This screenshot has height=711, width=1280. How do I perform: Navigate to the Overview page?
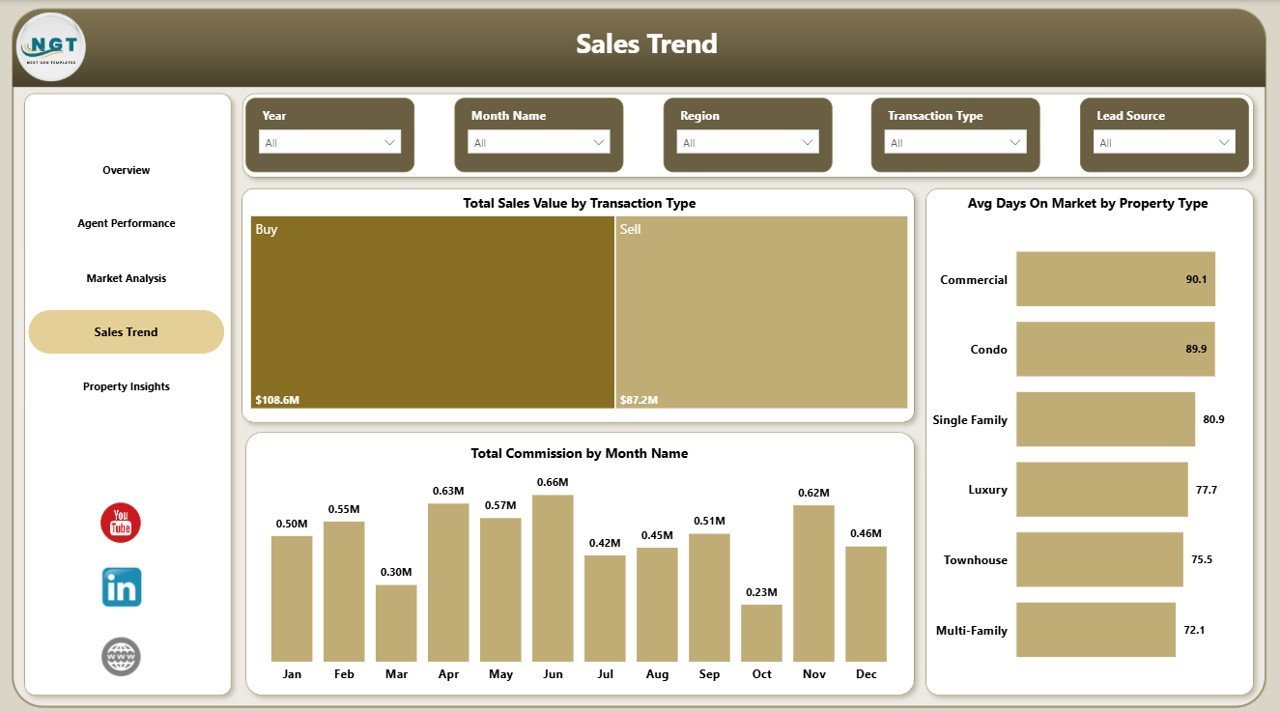[x=126, y=170]
